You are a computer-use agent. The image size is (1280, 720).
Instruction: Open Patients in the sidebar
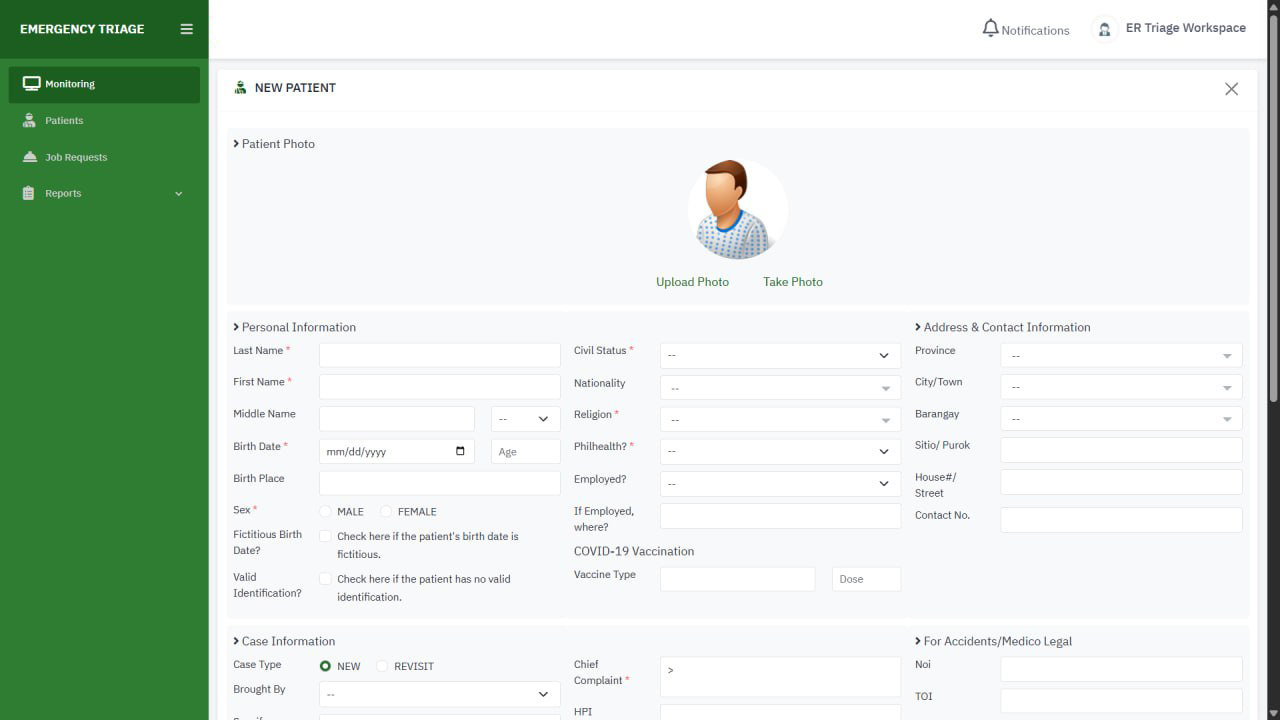pos(64,120)
